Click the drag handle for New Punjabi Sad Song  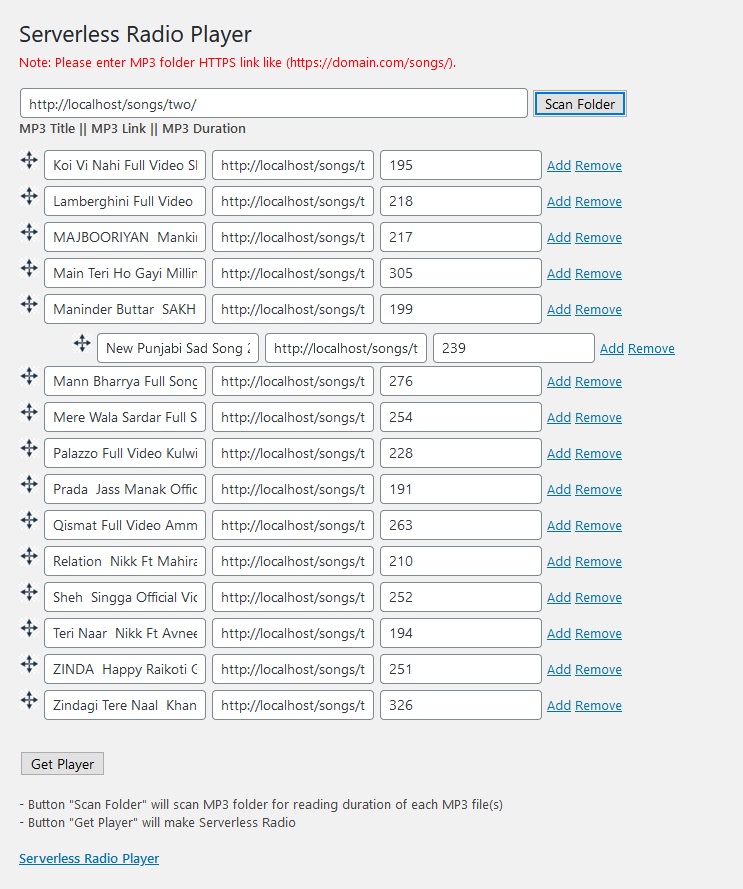(x=82, y=344)
